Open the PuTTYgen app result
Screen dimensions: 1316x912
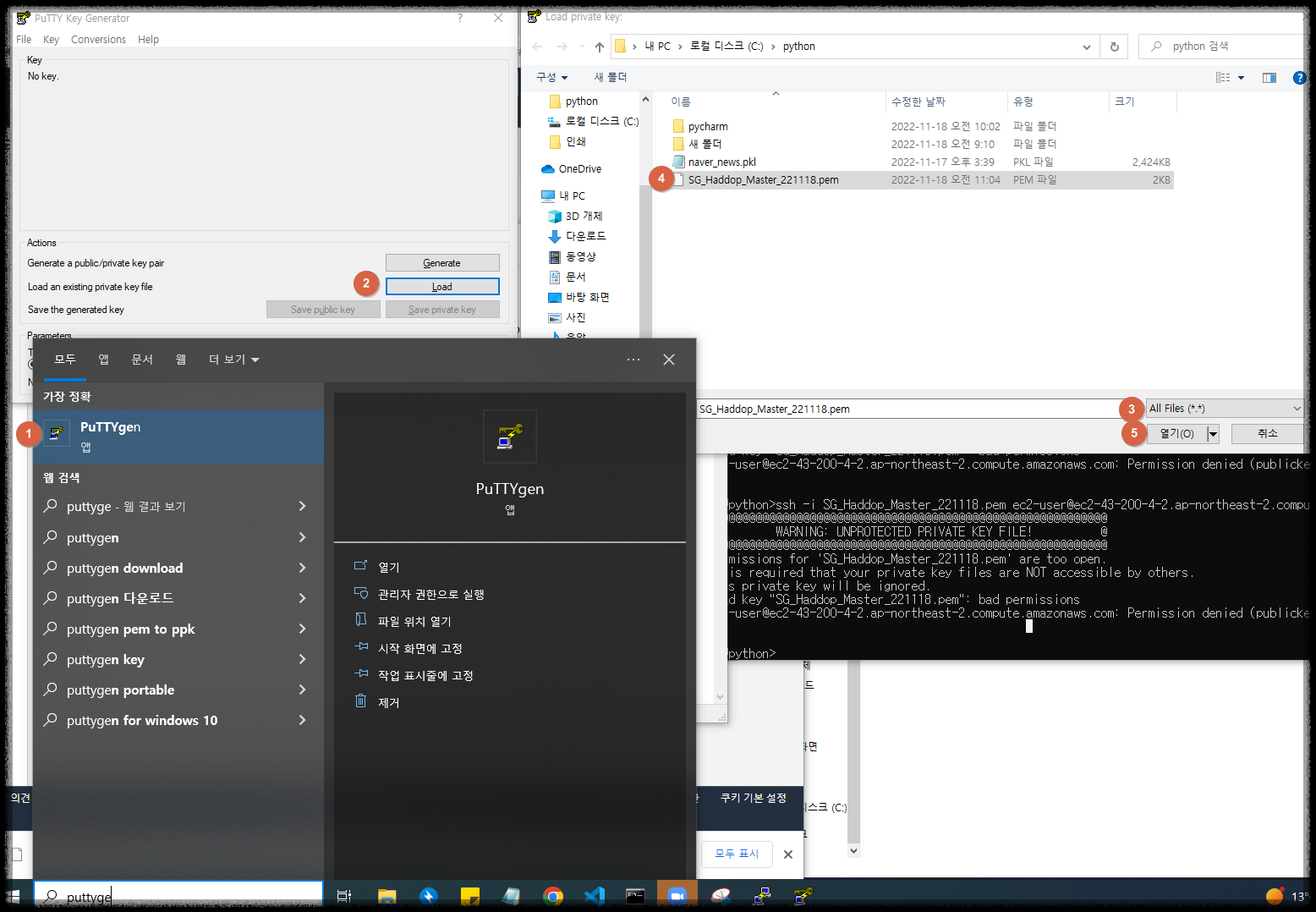(x=178, y=436)
